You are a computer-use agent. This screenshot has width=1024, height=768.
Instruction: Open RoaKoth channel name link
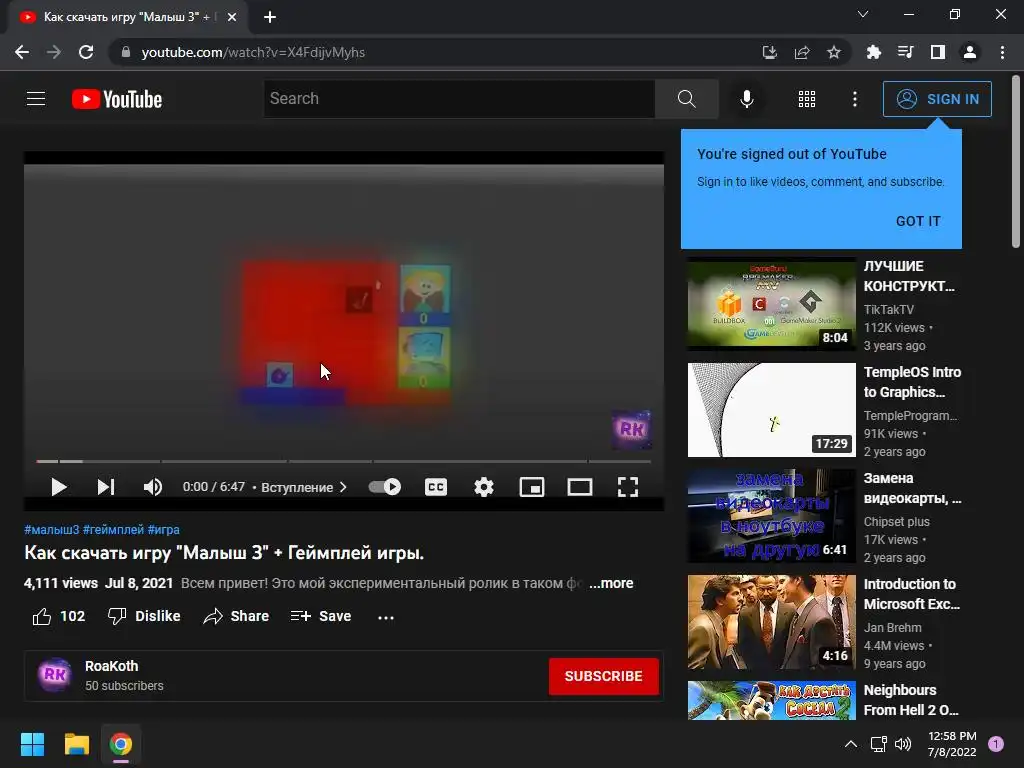click(112, 666)
